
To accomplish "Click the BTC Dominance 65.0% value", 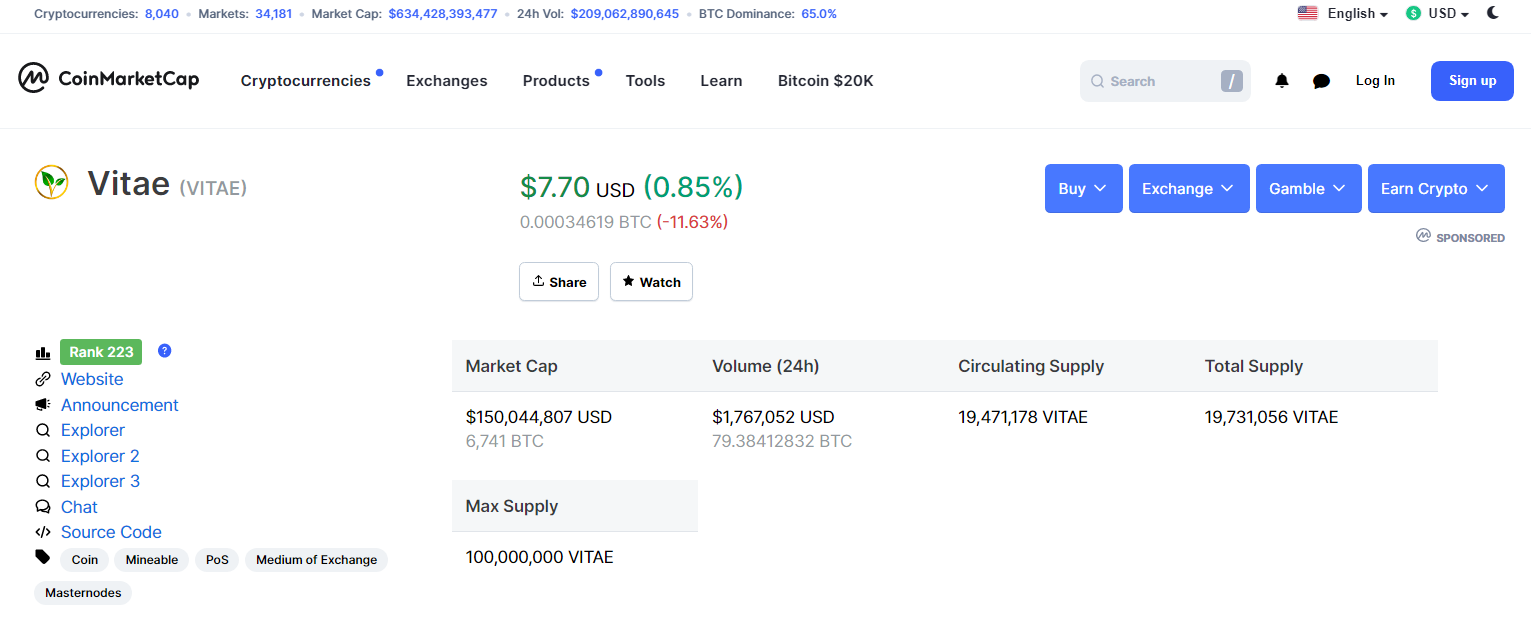I will pos(819,14).
